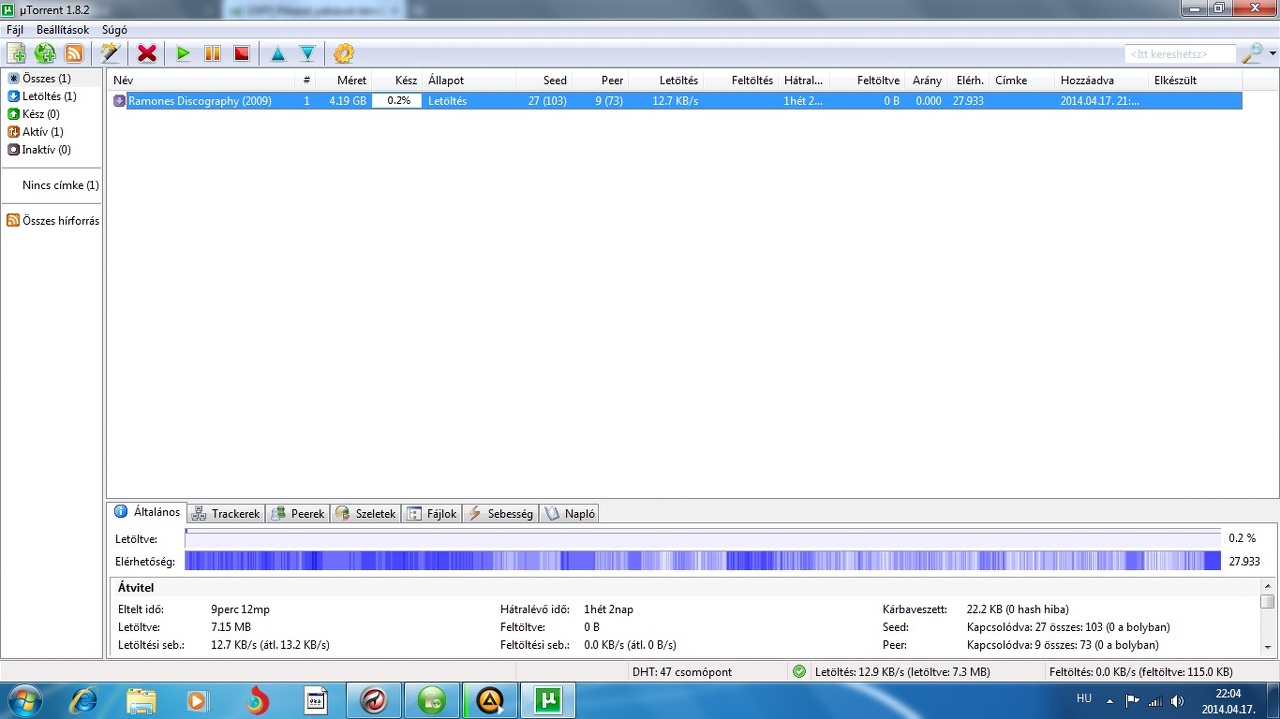Click the search input field

point(1180,54)
